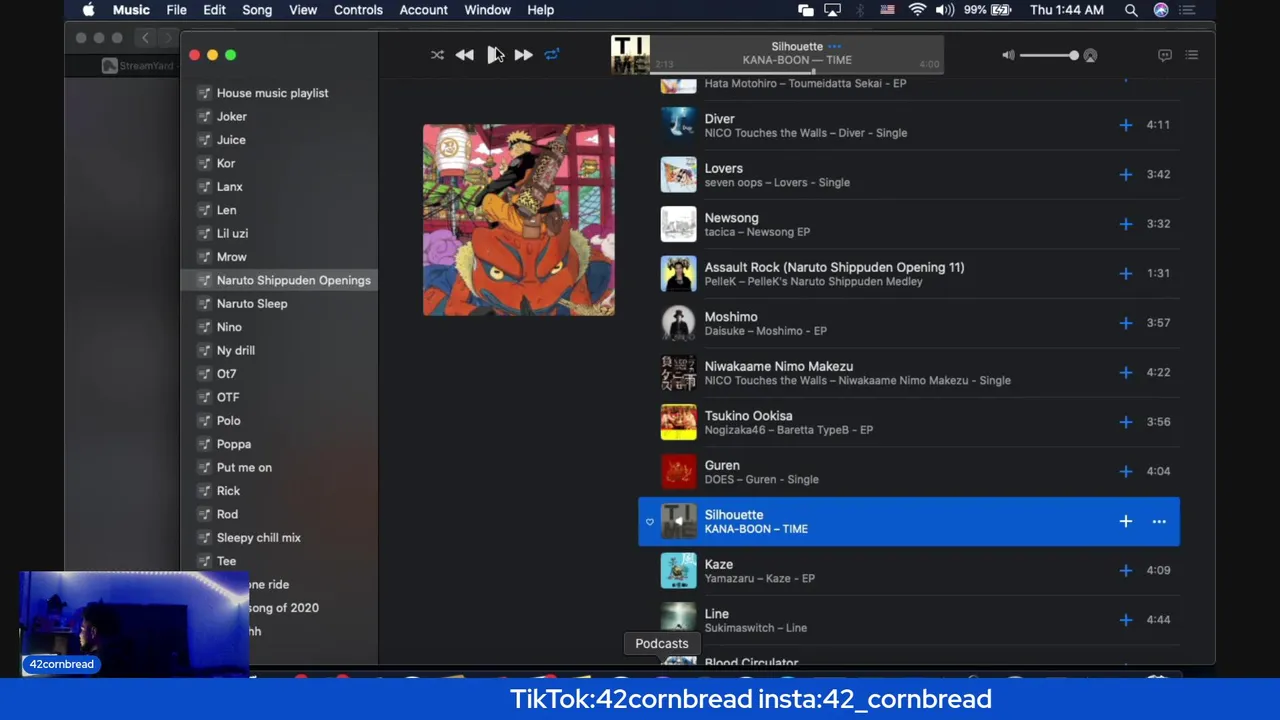
Task: Love the Silhouette track
Action: 650,522
